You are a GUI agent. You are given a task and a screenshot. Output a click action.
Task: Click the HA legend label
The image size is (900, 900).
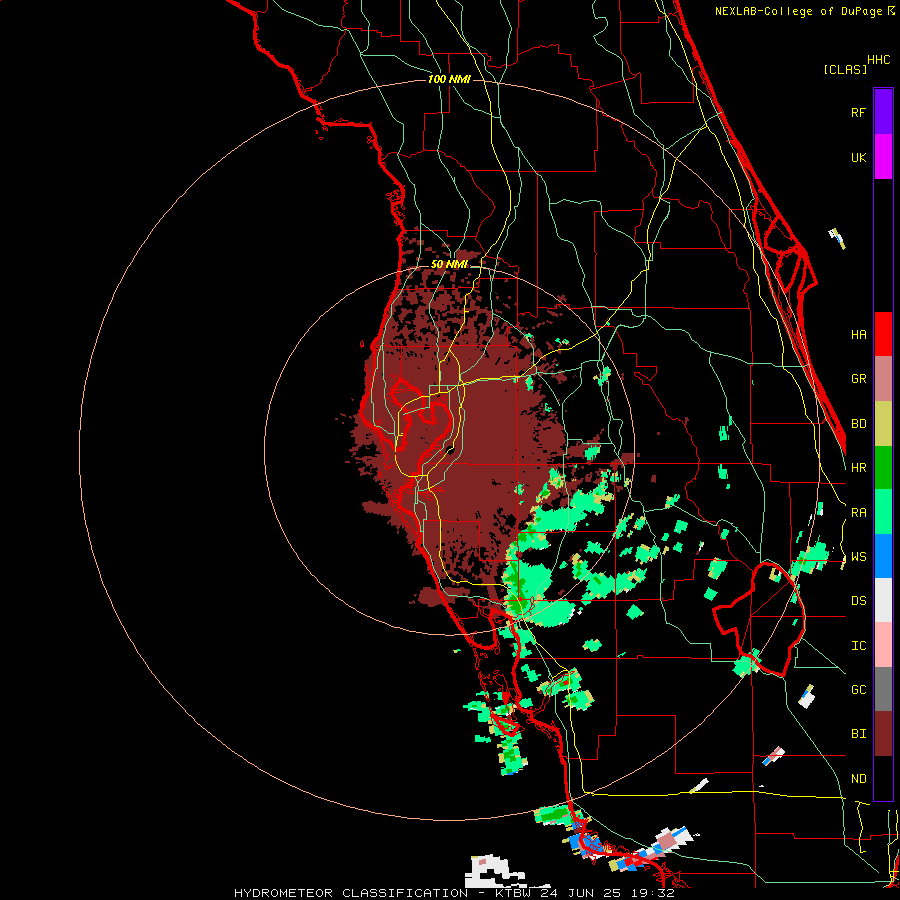[858, 335]
